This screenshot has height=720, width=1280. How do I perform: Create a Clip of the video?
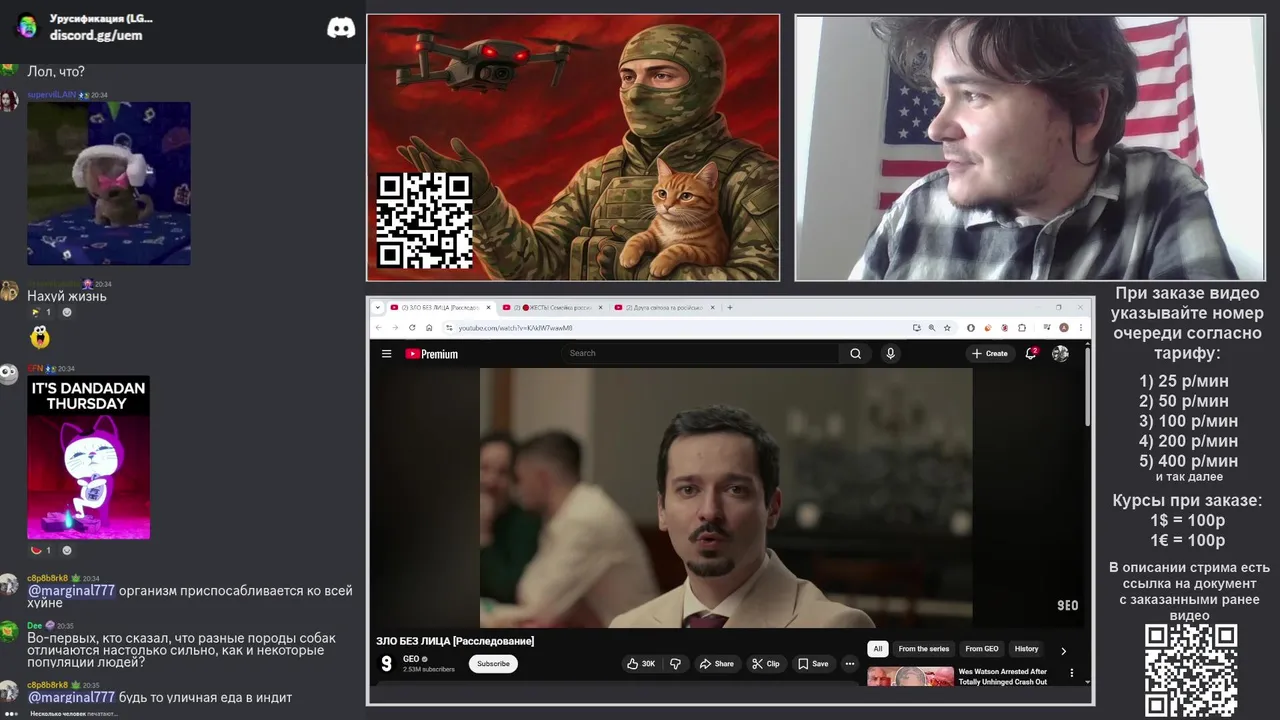tap(766, 663)
